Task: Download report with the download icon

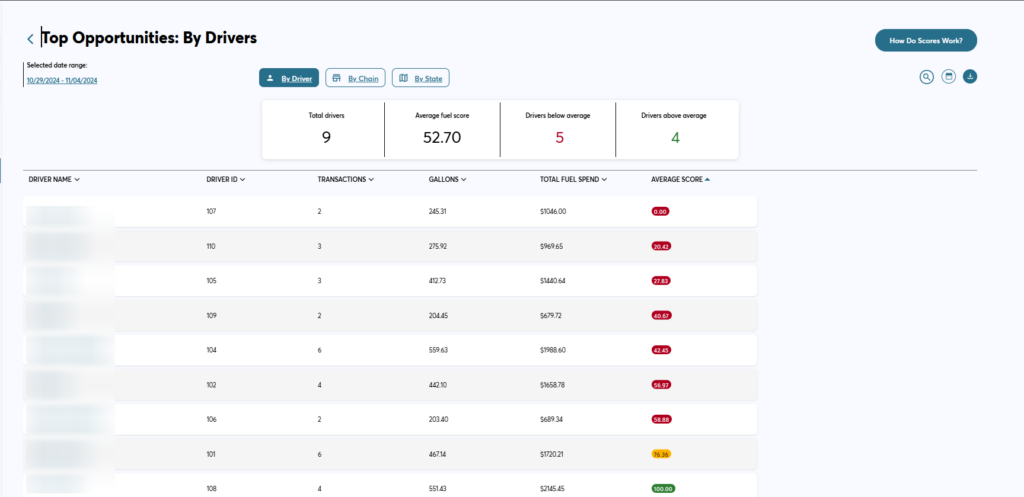Action: coord(970,77)
